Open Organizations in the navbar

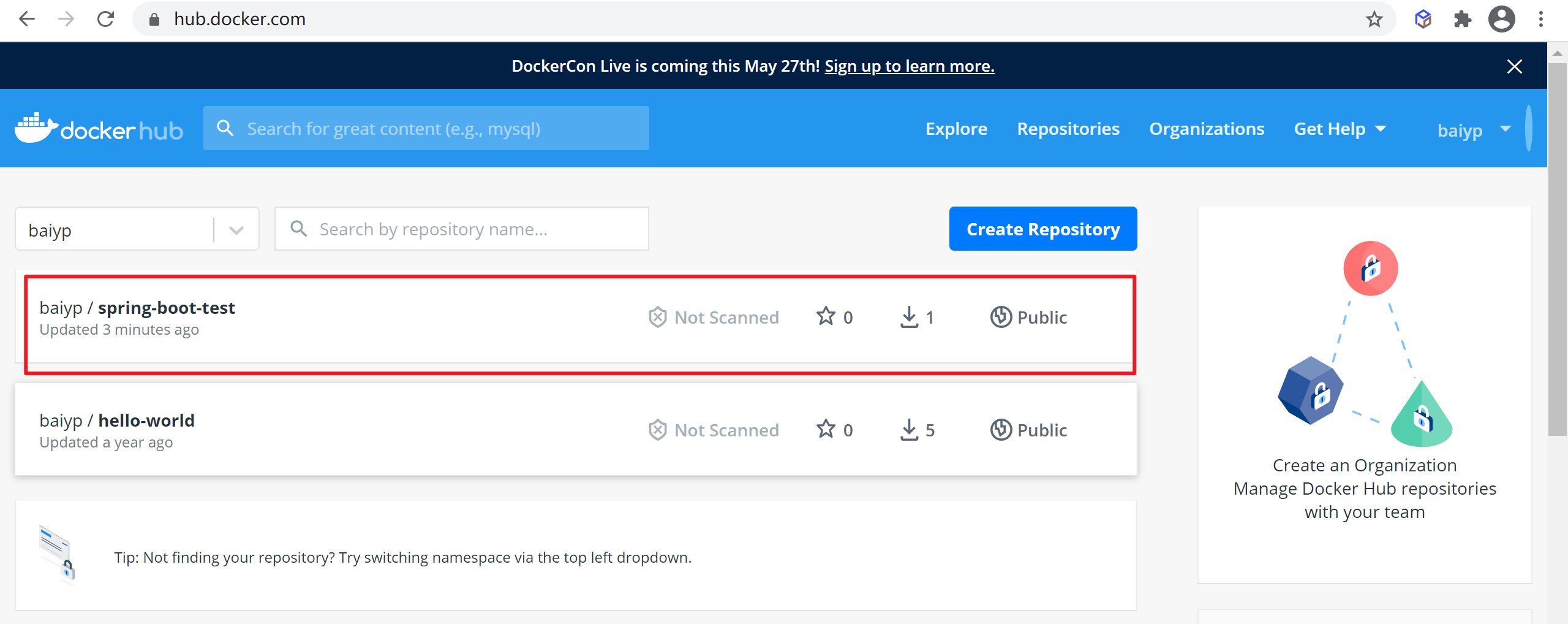point(1207,129)
